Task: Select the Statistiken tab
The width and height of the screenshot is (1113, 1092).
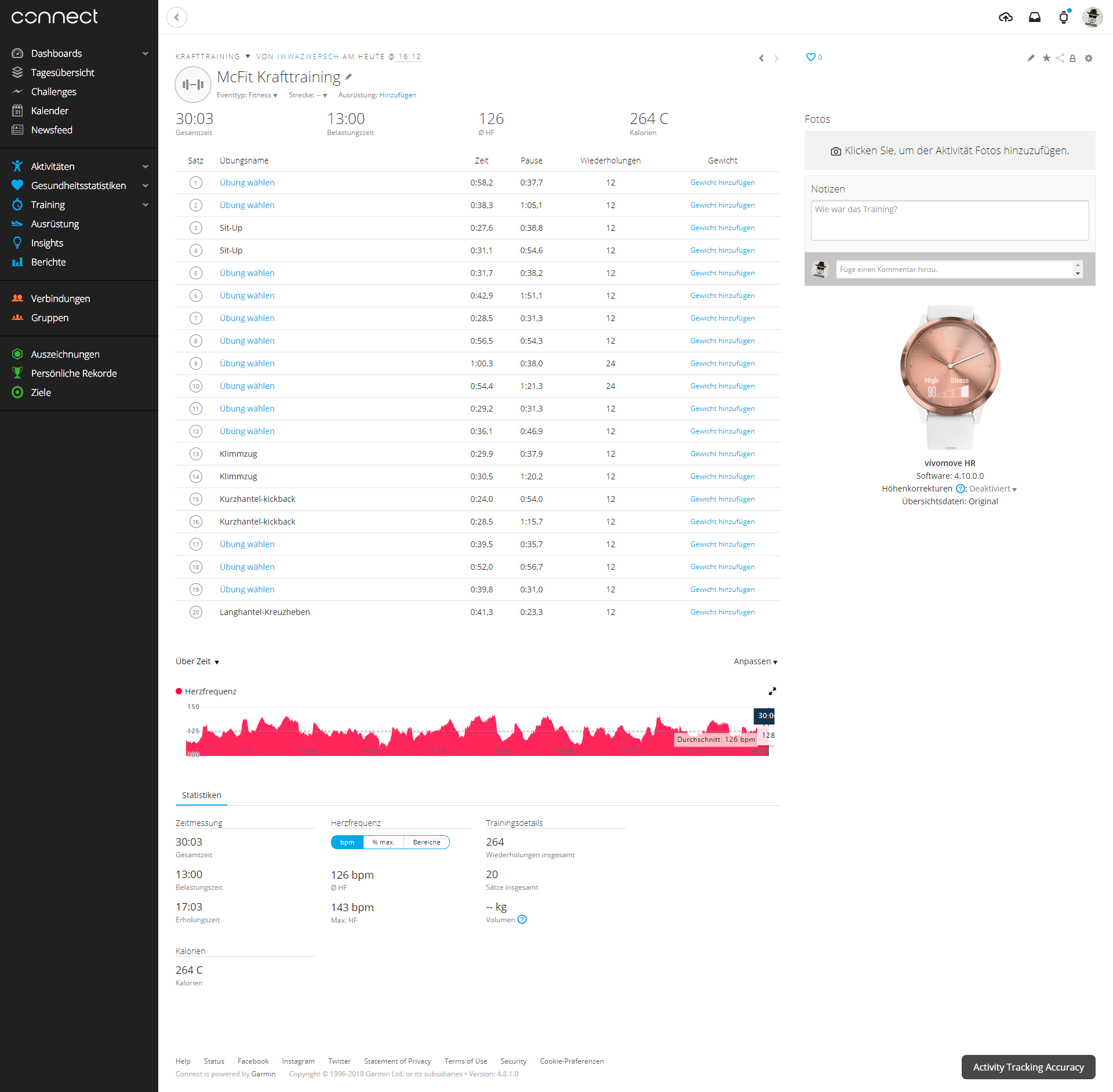Action: pyautogui.click(x=201, y=795)
